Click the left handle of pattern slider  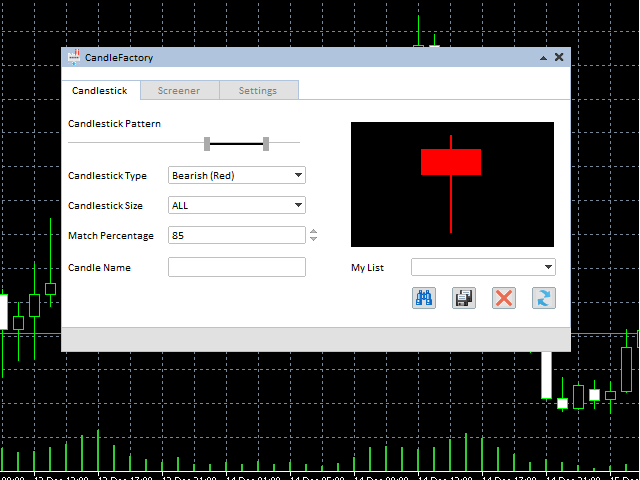207,144
